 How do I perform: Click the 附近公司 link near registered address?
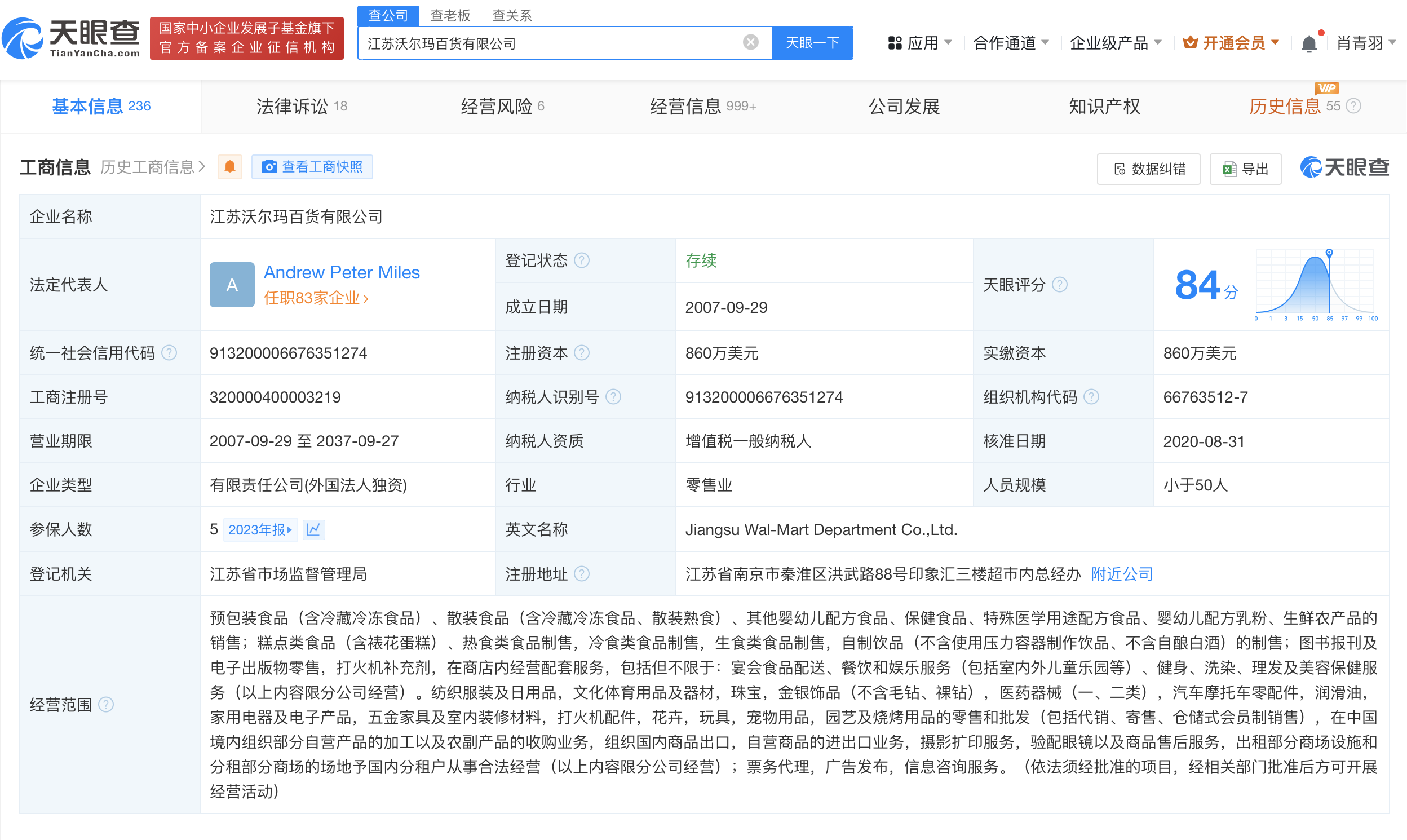tap(1121, 573)
